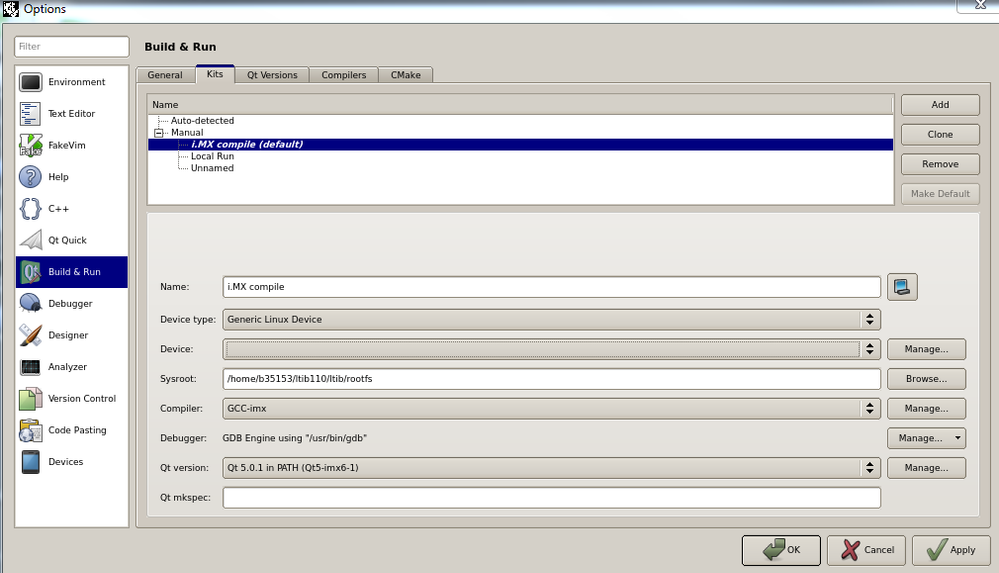Image resolution: width=999 pixels, height=573 pixels.
Task: Confirm with the OK button
Action: pos(781,550)
